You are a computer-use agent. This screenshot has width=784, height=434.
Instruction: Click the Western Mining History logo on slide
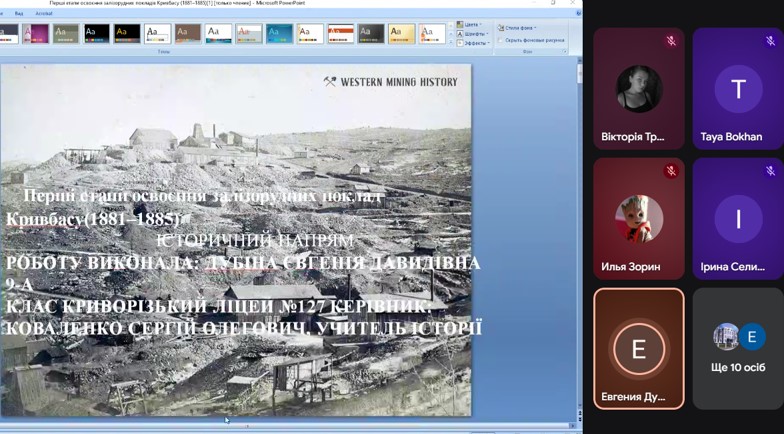[390, 82]
